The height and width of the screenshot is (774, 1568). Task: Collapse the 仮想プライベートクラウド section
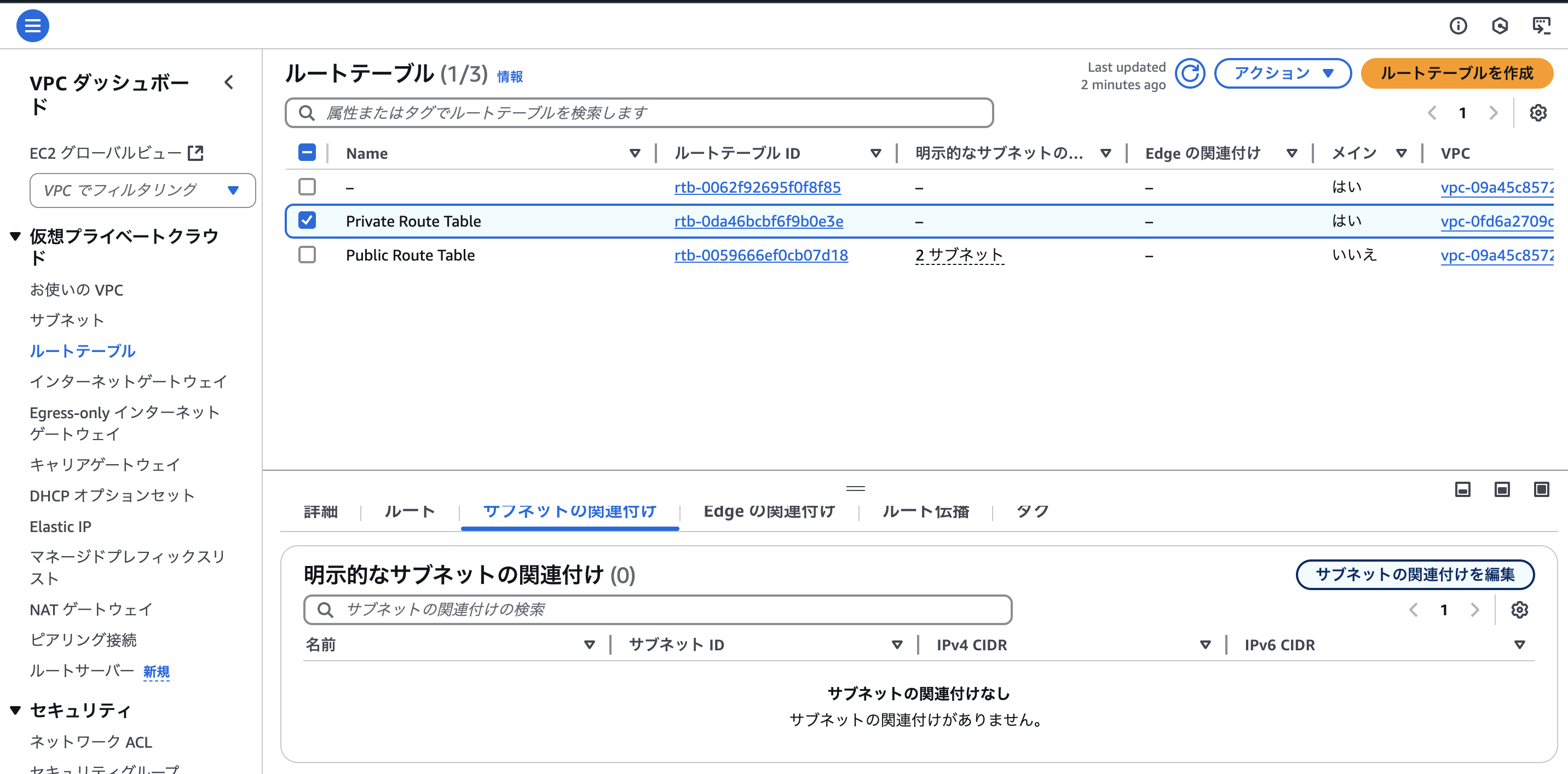[16, 236]
